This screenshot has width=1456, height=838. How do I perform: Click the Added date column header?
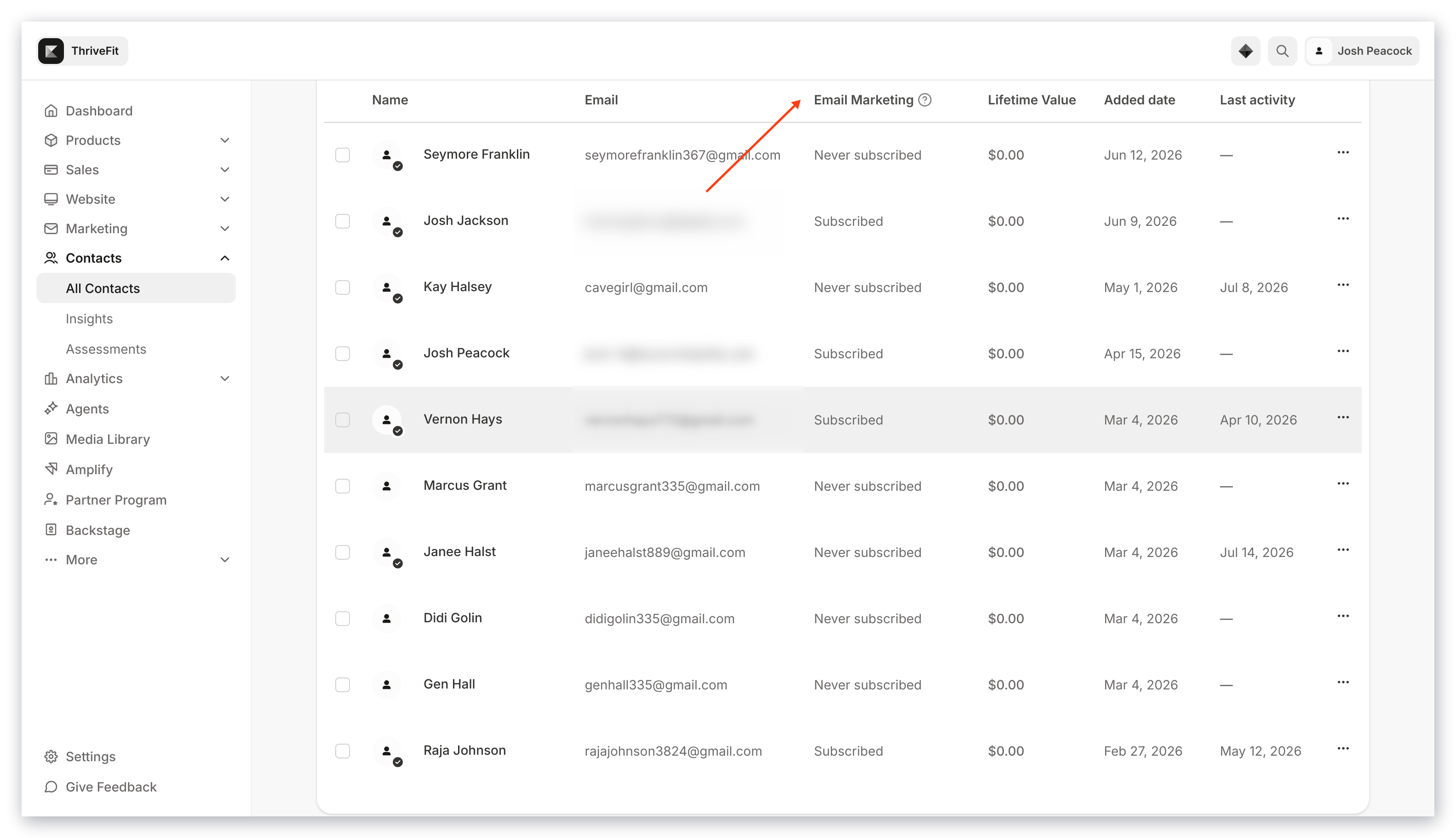coord(1139,99)
